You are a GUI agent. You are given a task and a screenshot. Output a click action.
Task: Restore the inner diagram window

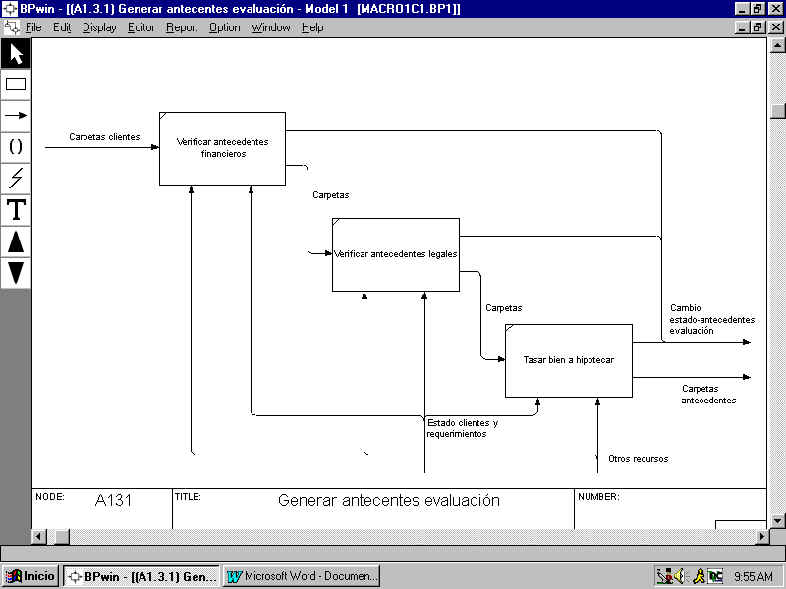pos(758,27)
